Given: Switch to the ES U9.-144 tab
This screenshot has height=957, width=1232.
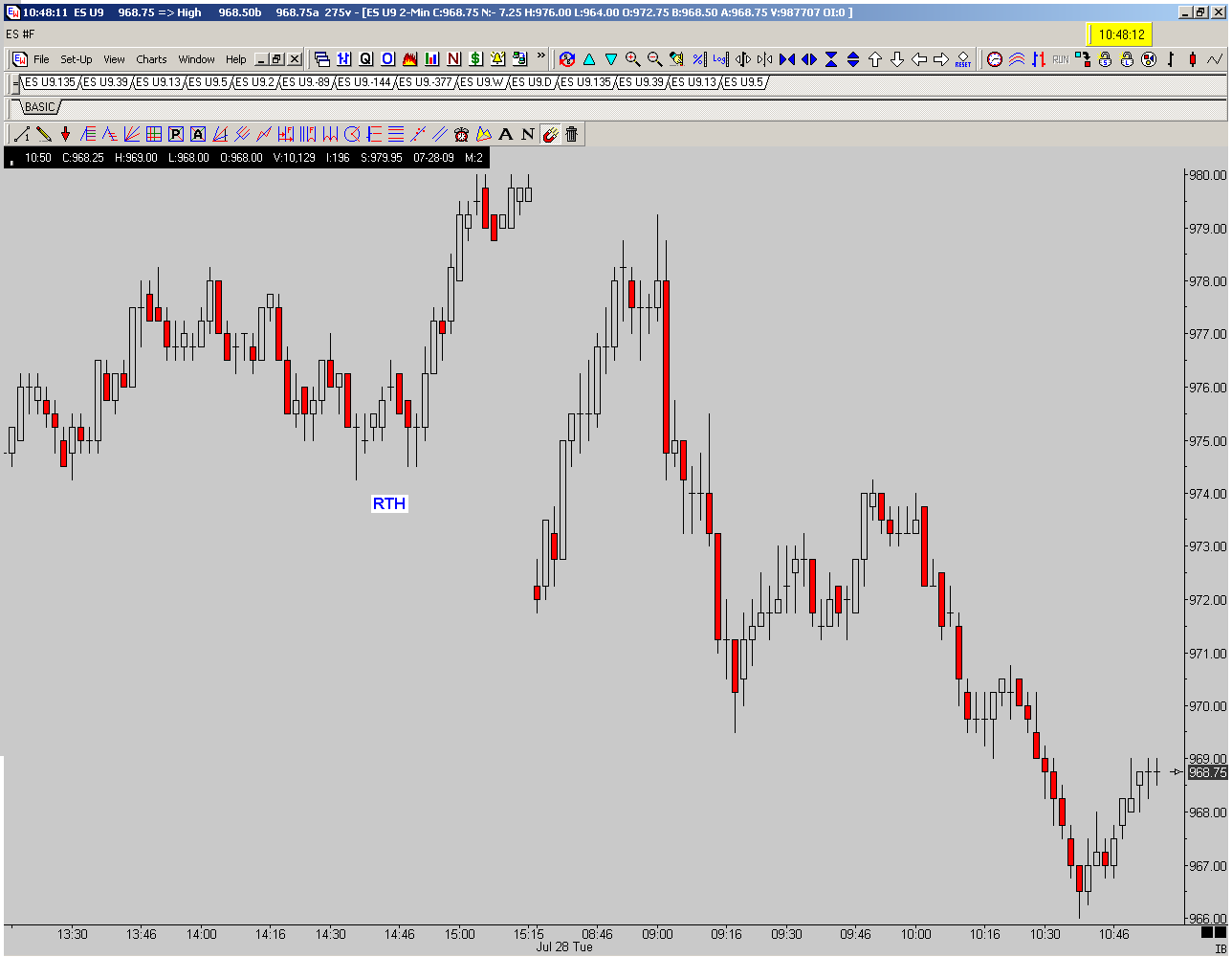Looking at the screenshot, I should click(x=364, y=82).
